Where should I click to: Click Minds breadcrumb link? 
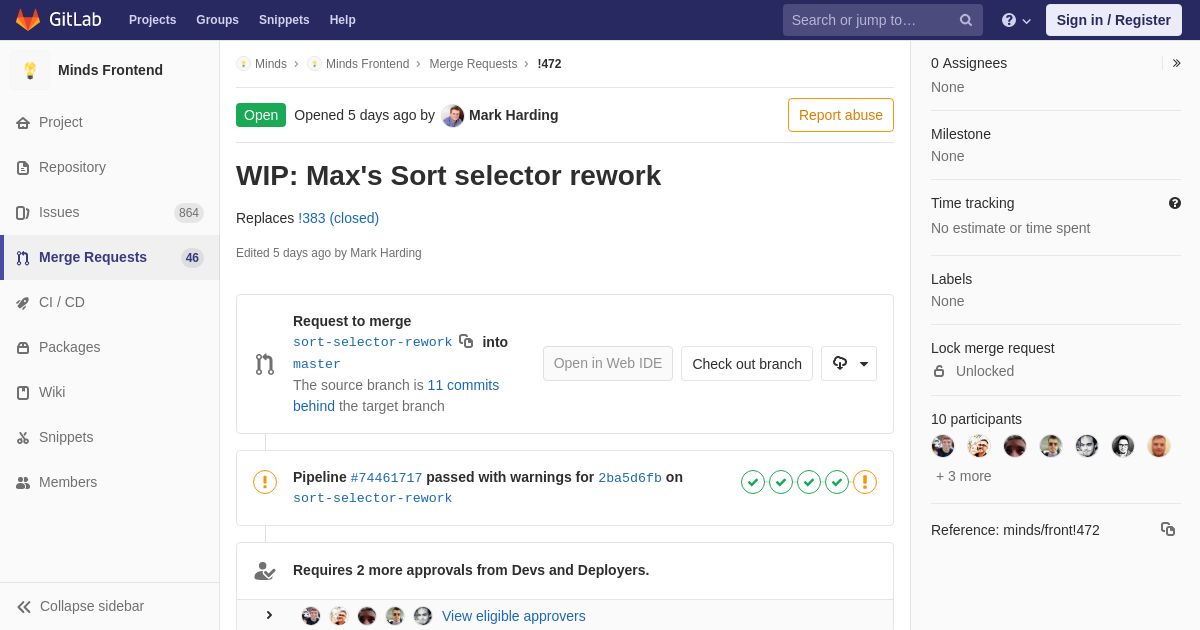[x=271, y=64]
